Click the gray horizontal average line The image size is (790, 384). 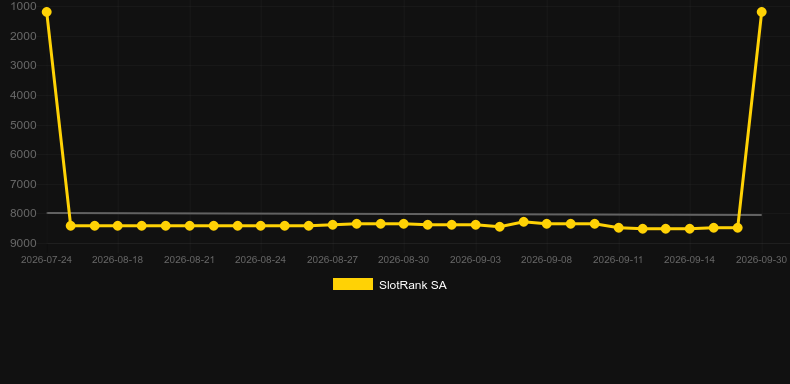pos(404,214)
